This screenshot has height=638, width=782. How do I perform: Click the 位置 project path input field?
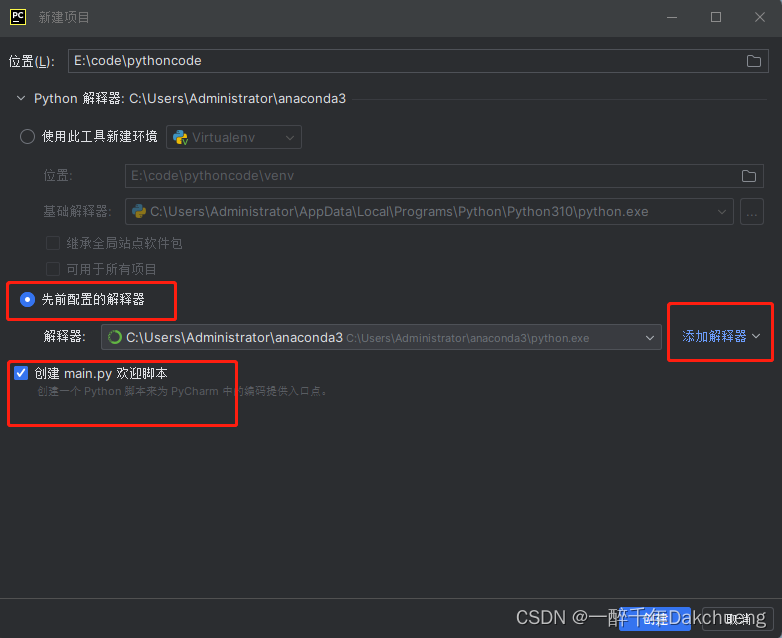418,61
